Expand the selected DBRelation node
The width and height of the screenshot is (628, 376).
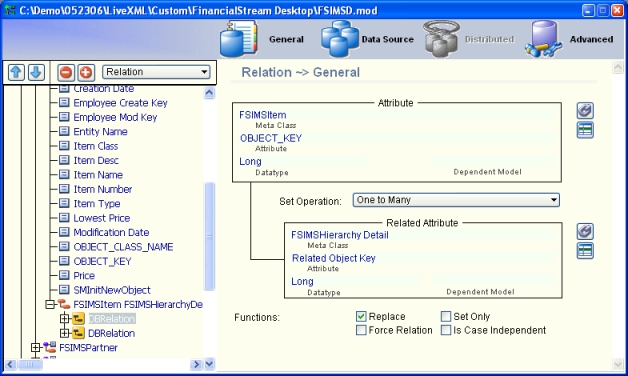coord(64,319)
